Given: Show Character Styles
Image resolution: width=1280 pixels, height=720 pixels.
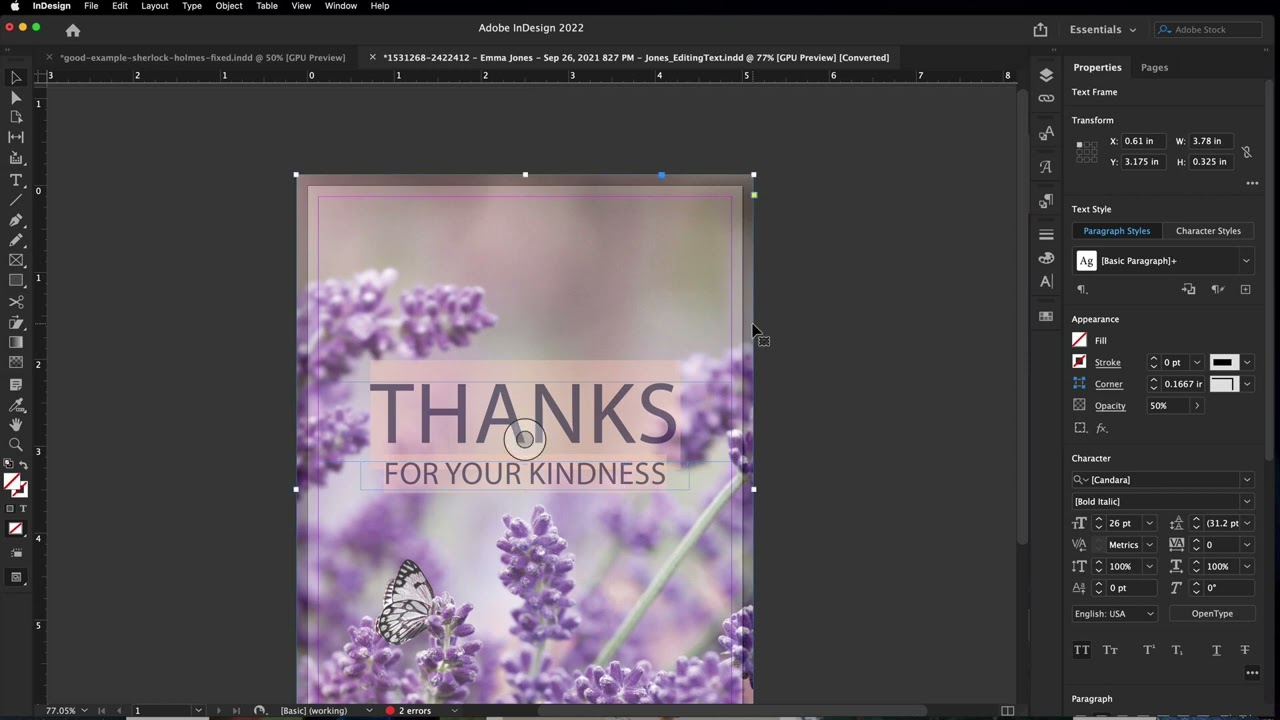Looking at the screenshot, I should pos(1208,231).
